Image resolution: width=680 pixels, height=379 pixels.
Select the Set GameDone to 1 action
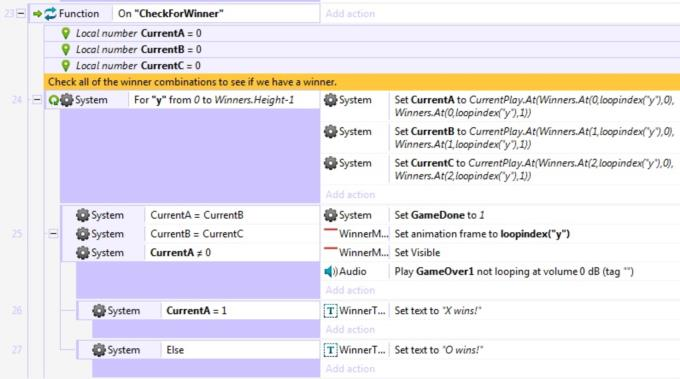(439, 215)
